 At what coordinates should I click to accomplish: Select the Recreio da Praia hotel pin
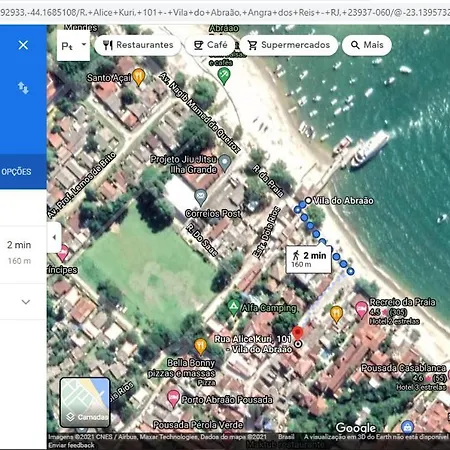[362, 310]
